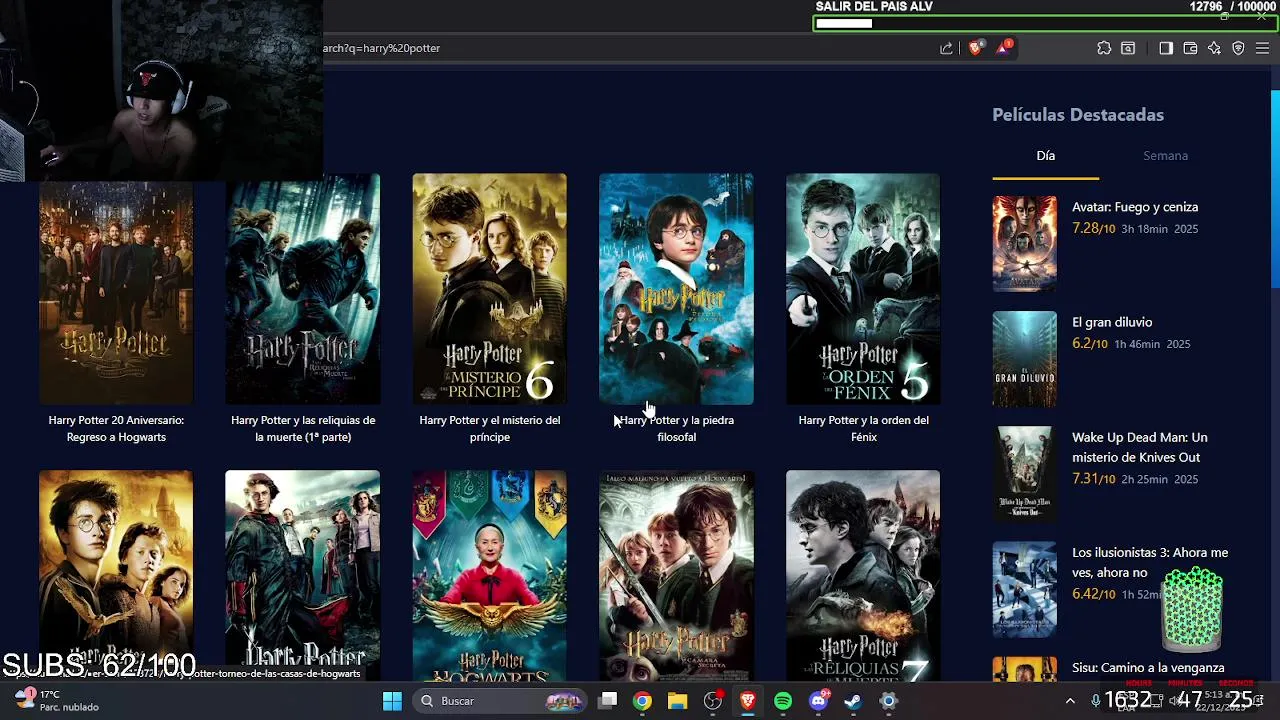The image size is (1280, 720).
Task: Open 'Los ilusionistas 3' title link
Action: pos(1150,562)
